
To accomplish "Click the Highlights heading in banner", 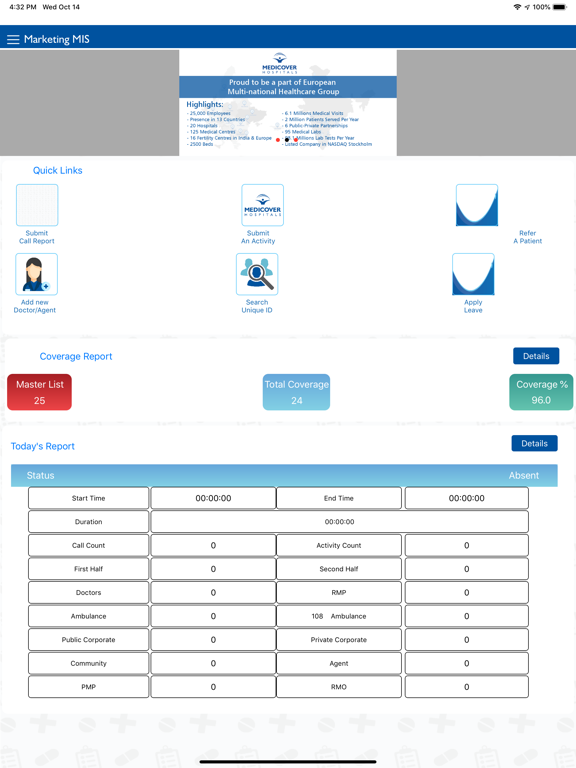I will 205,104.
